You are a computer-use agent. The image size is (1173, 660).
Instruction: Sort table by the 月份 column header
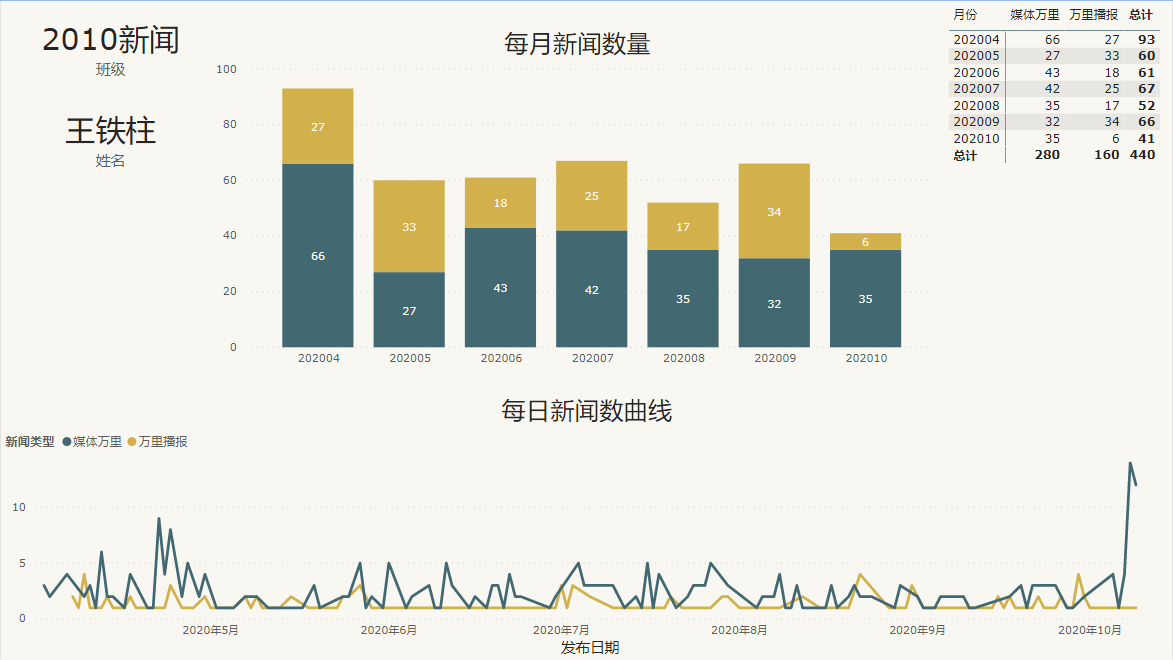pyautogui.click(x=966, y=15)
